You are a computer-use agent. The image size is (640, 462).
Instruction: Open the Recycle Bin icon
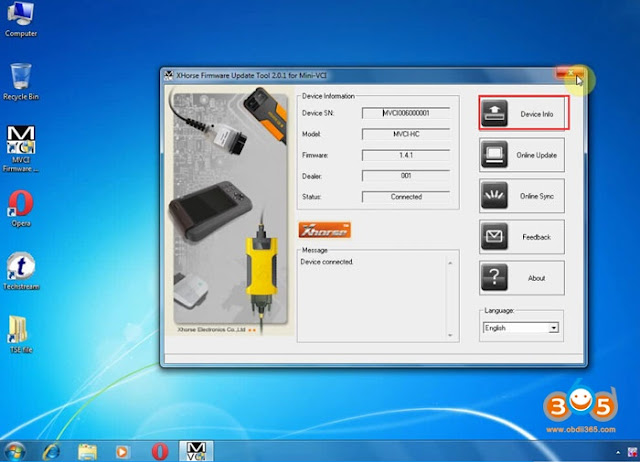point(21,82)
